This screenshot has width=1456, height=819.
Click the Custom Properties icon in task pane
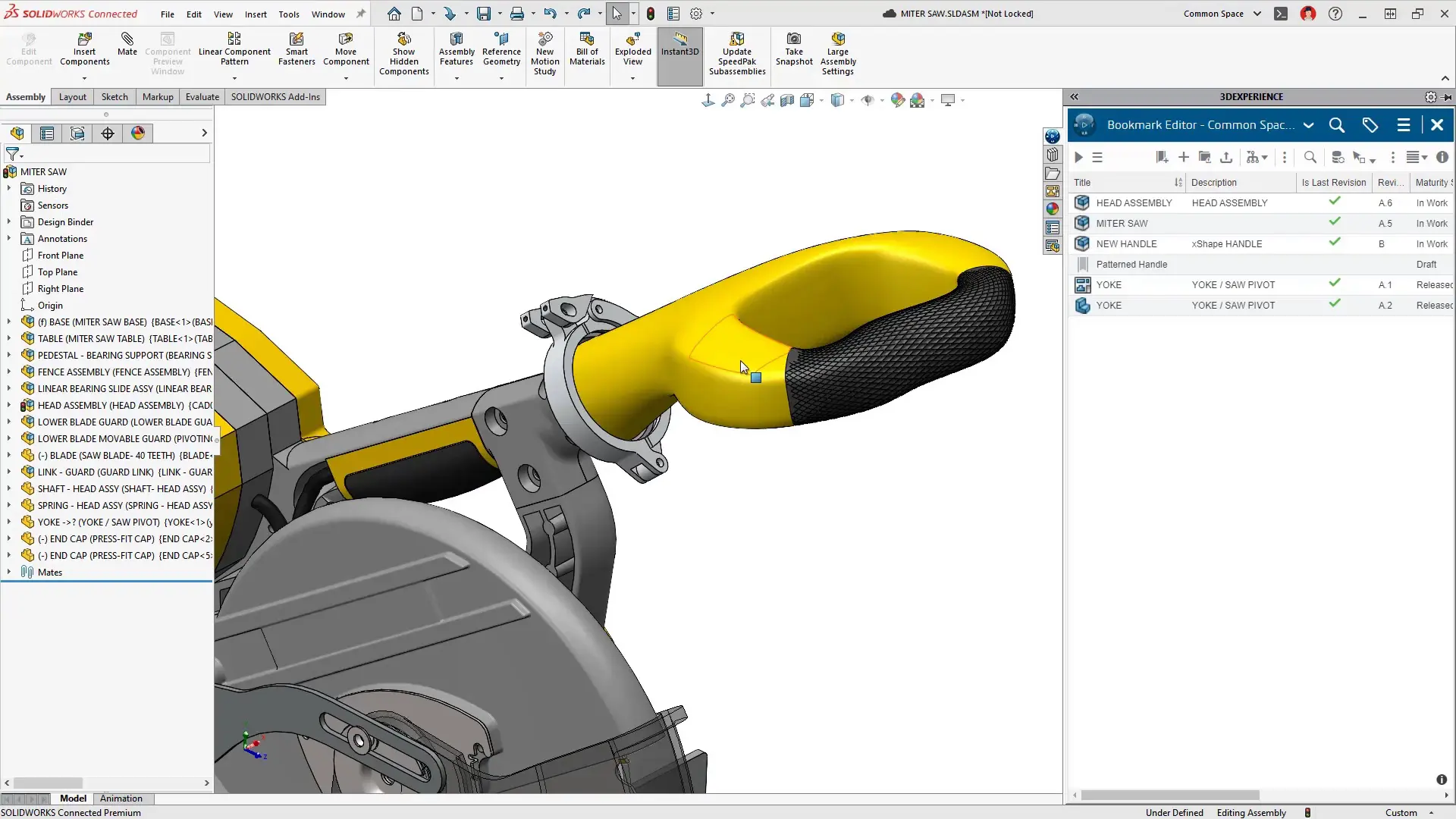click(x=1053, y=227)
